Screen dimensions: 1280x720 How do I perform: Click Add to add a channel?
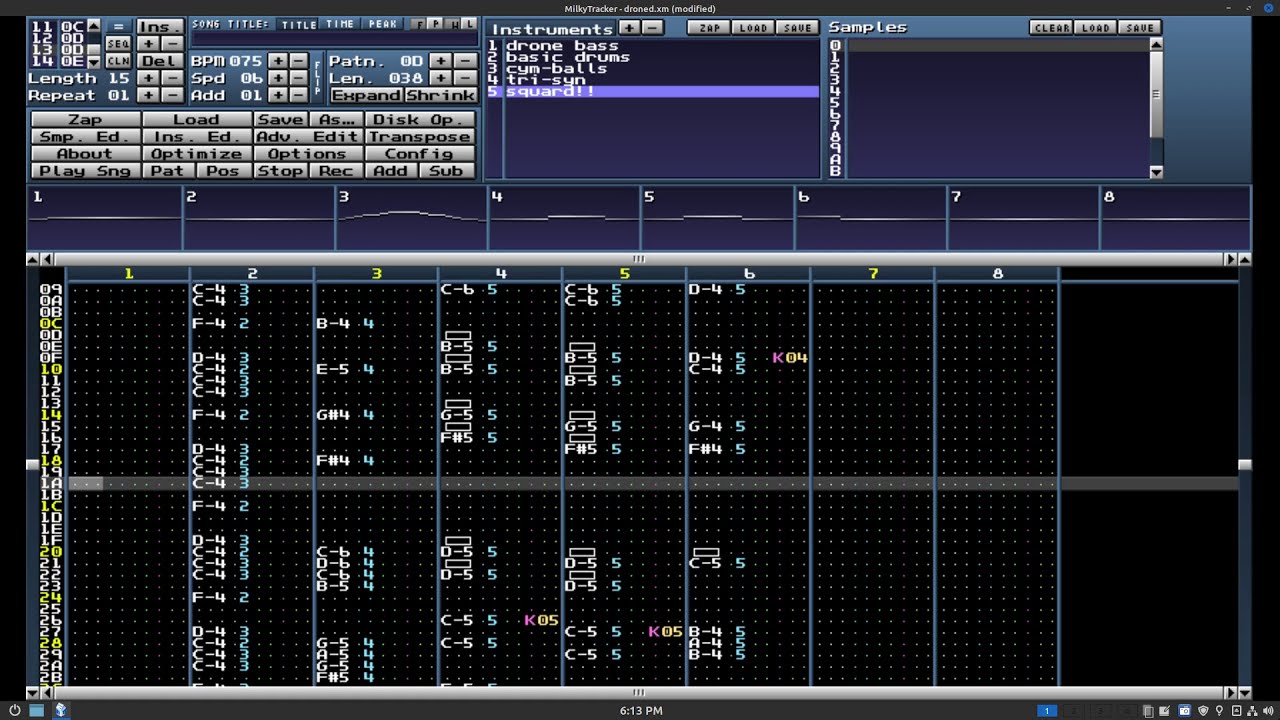point(391,171)
